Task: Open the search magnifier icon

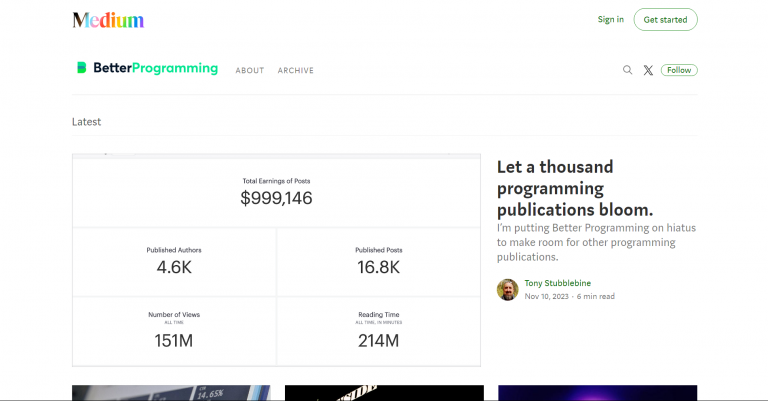Action: [627, 70]
